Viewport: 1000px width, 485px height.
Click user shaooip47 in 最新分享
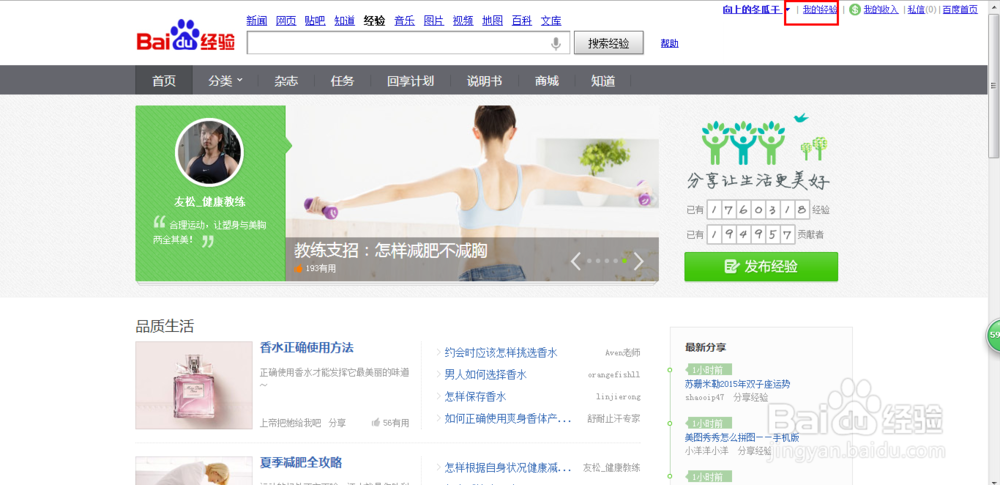click(705, 396)
